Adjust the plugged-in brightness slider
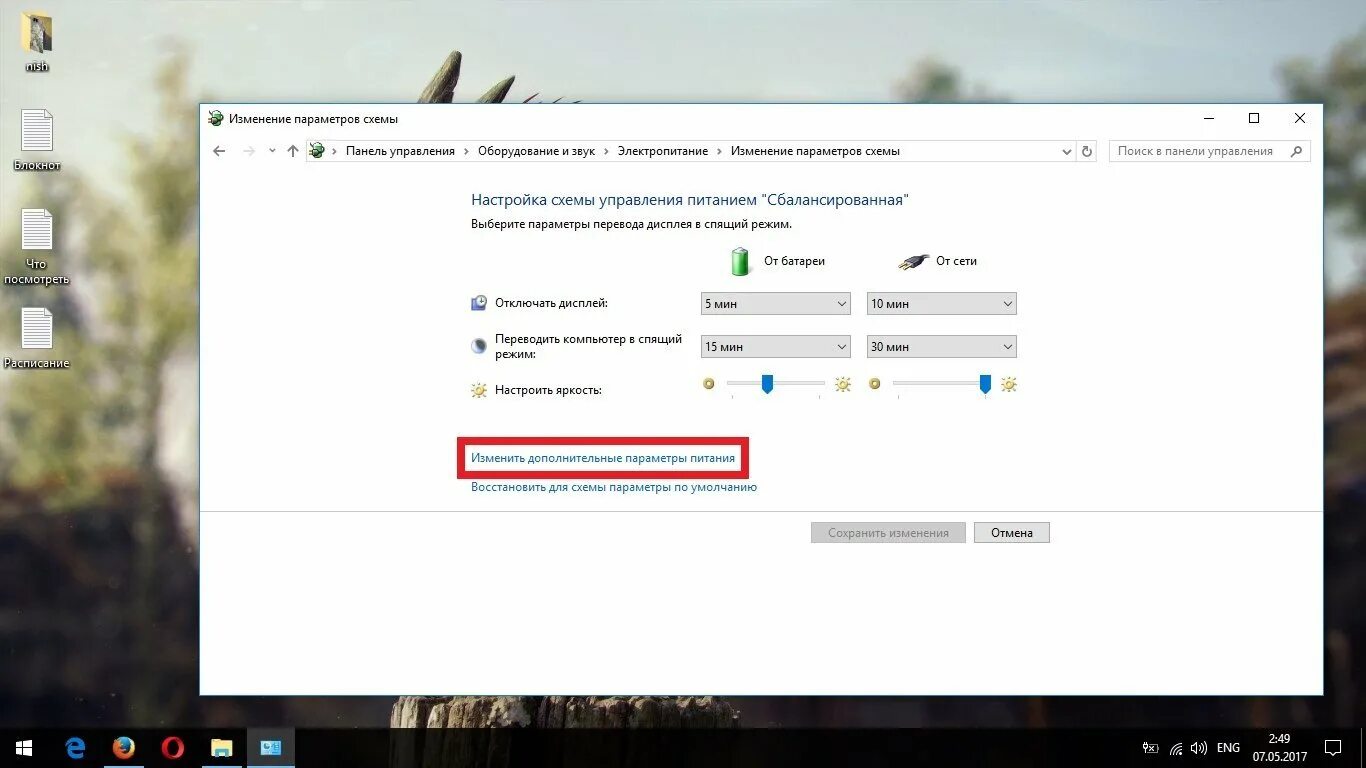 coord(985,384)
